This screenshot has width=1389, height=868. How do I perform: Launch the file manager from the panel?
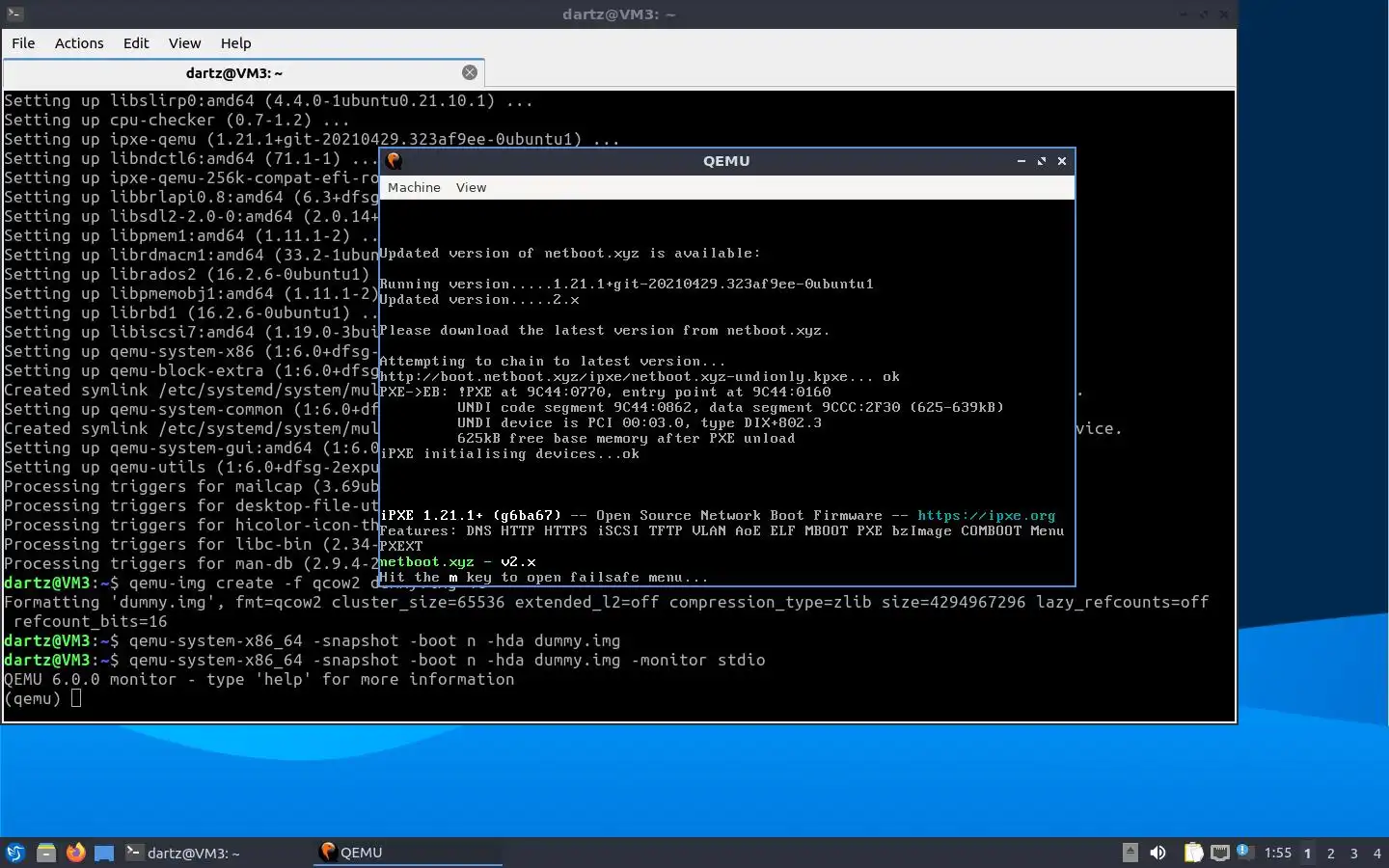pos(45,853)
